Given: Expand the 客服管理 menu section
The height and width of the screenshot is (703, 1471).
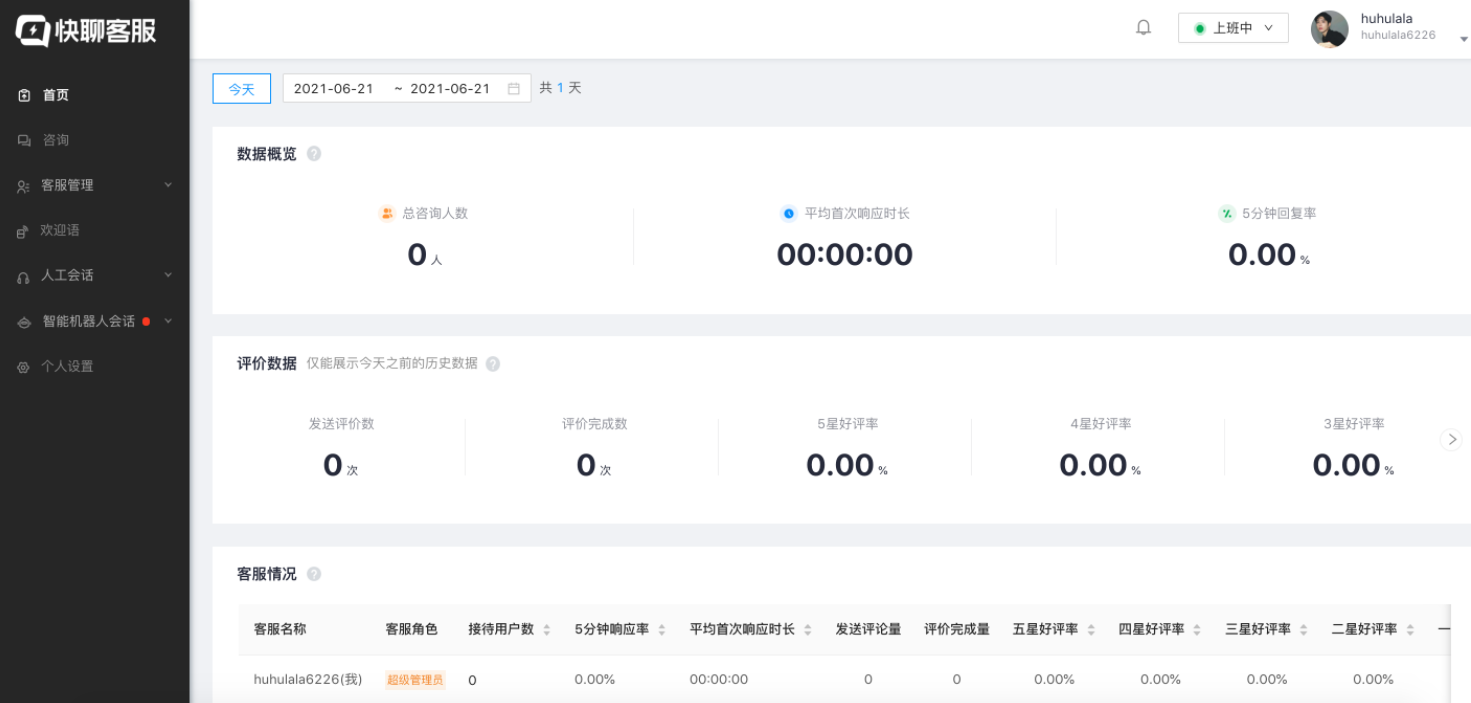Looking at the screenshot, I should pos(68,185).
